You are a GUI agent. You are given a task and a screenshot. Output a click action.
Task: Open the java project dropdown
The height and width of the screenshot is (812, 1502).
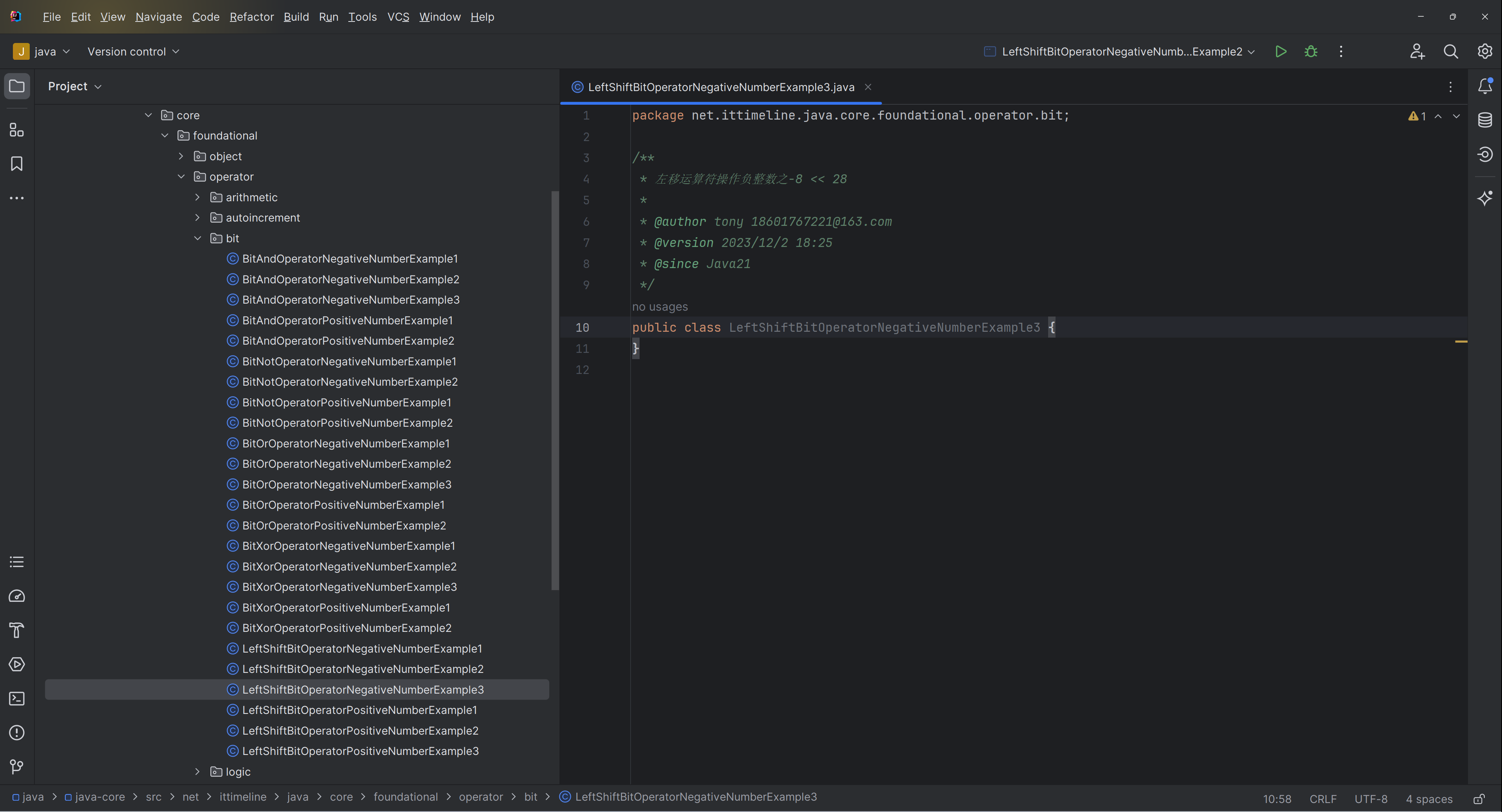pyautogui.click(x=42, y=51)
